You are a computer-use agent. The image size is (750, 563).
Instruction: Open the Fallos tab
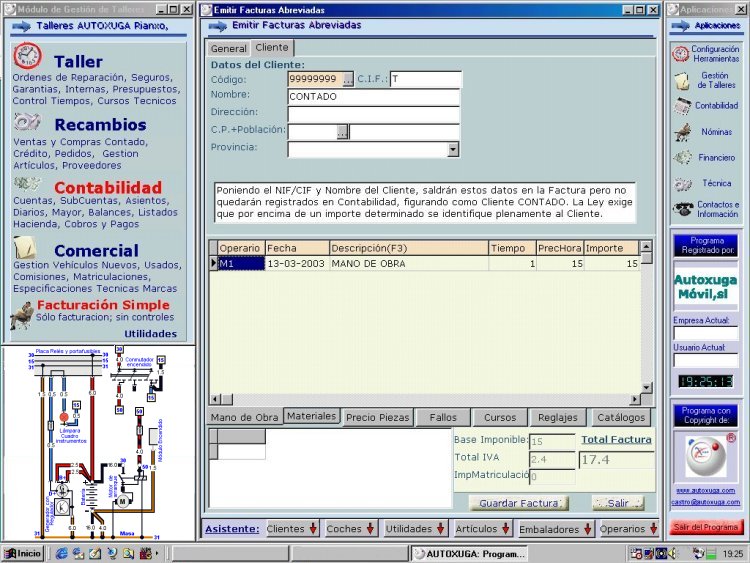(443, 417)
